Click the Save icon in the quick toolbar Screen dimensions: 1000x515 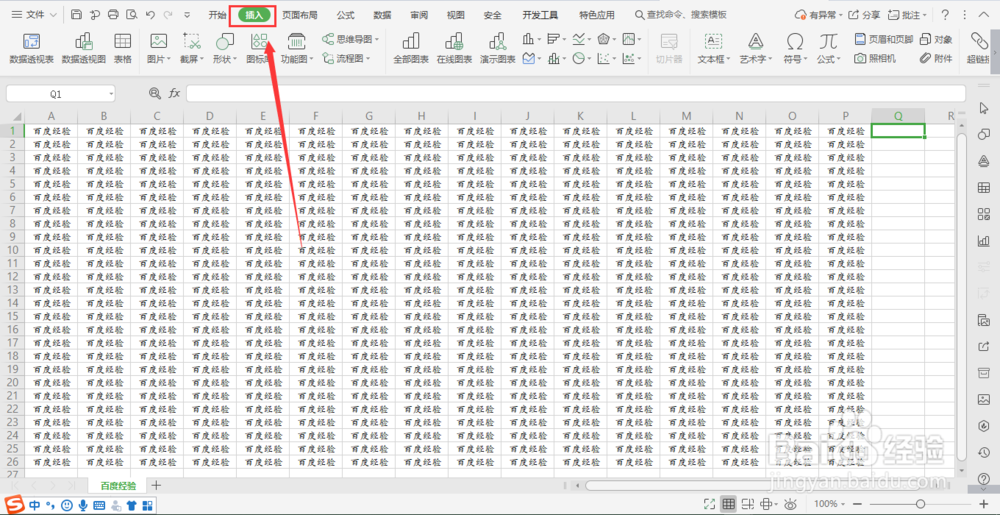point(76,15)
